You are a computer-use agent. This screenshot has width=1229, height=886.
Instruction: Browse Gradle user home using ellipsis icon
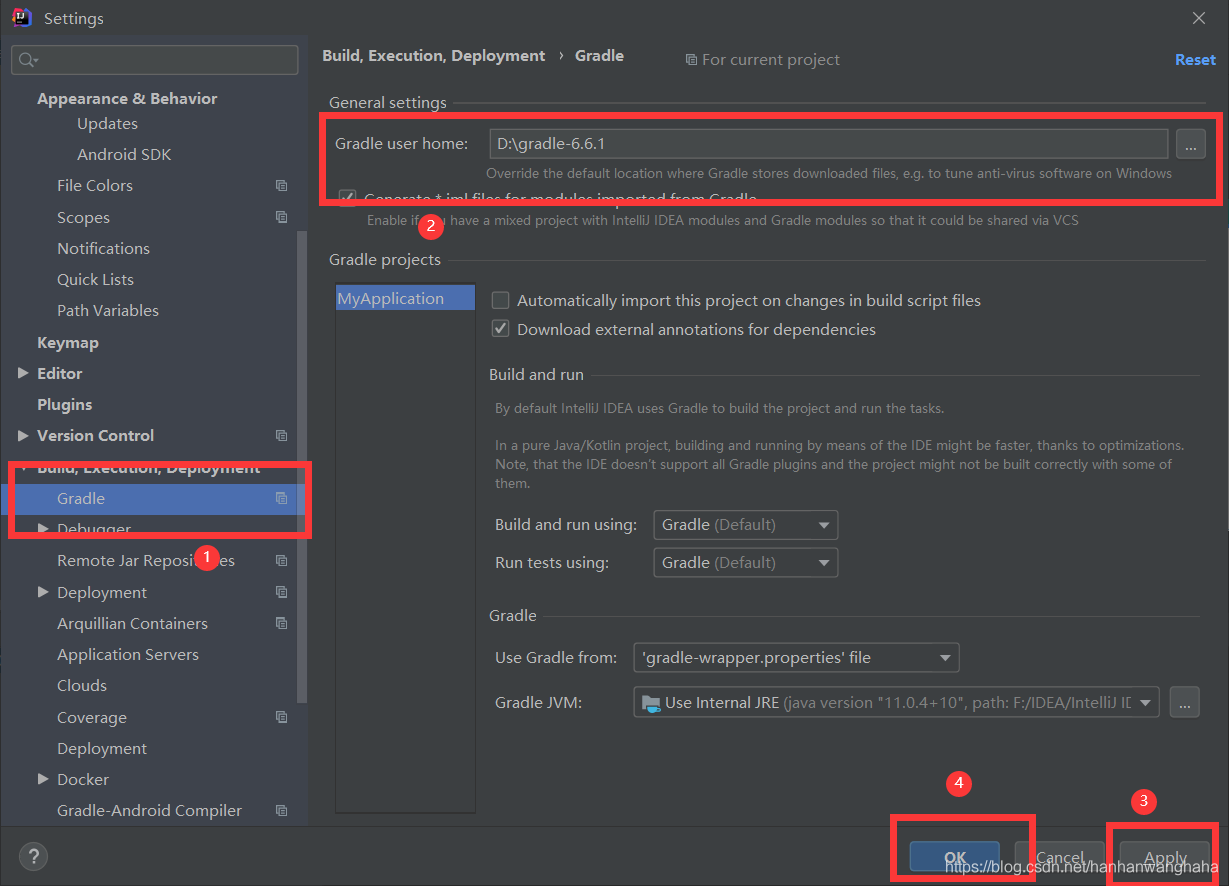[1190, 143]
